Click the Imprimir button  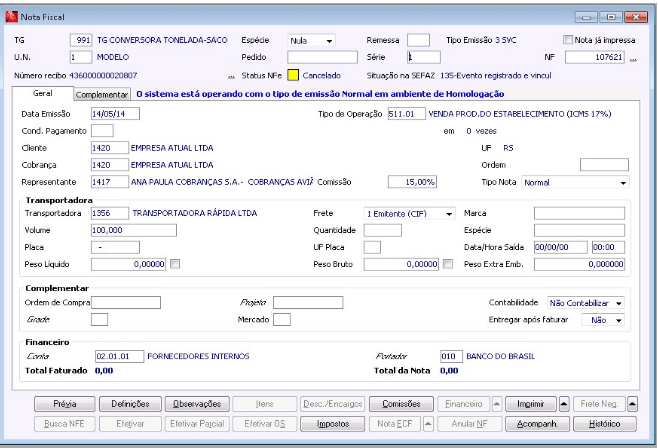pyautogui.click(x=531, y=404)
